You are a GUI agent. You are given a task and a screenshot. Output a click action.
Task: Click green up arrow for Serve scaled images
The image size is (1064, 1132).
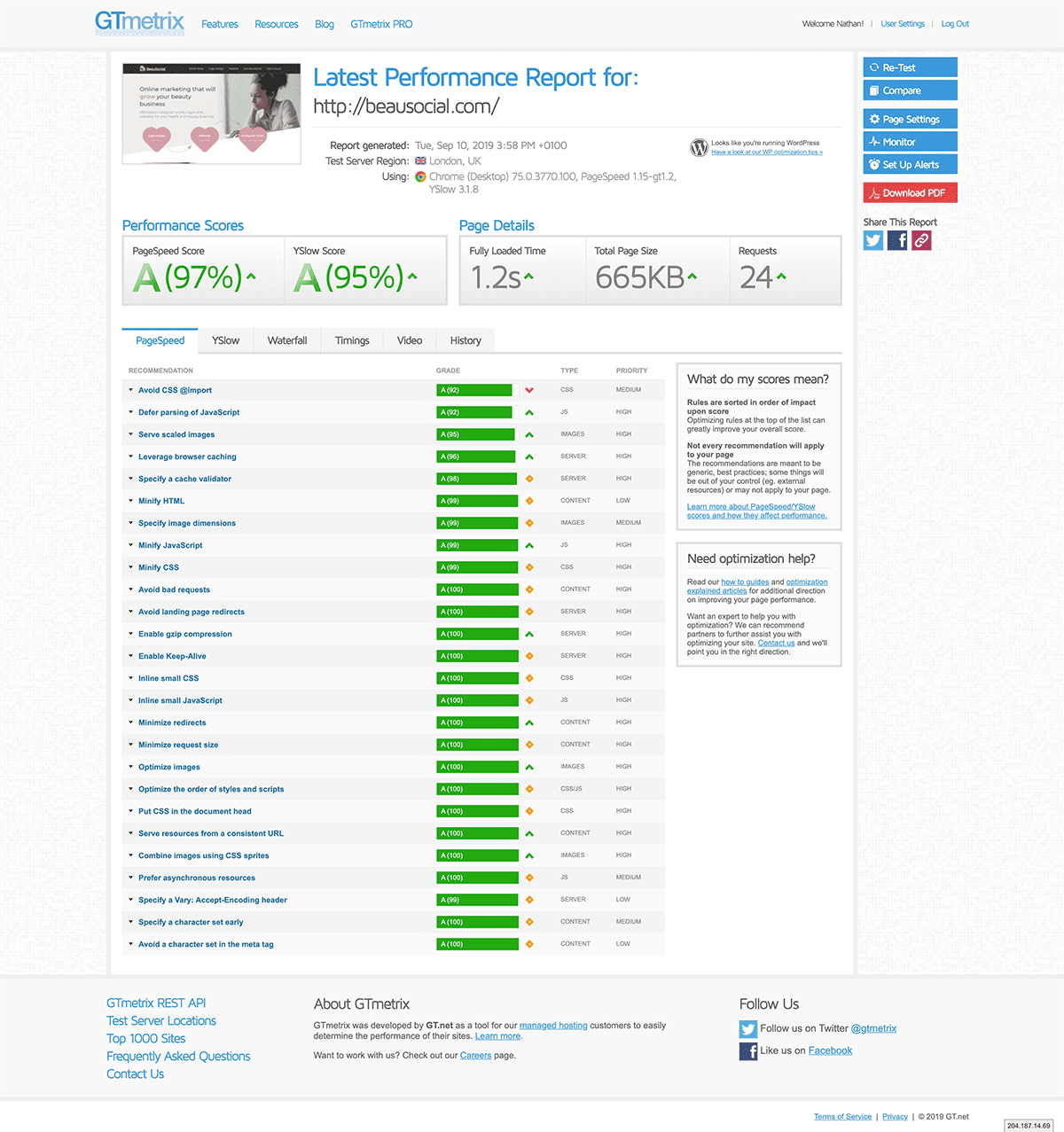529,434
